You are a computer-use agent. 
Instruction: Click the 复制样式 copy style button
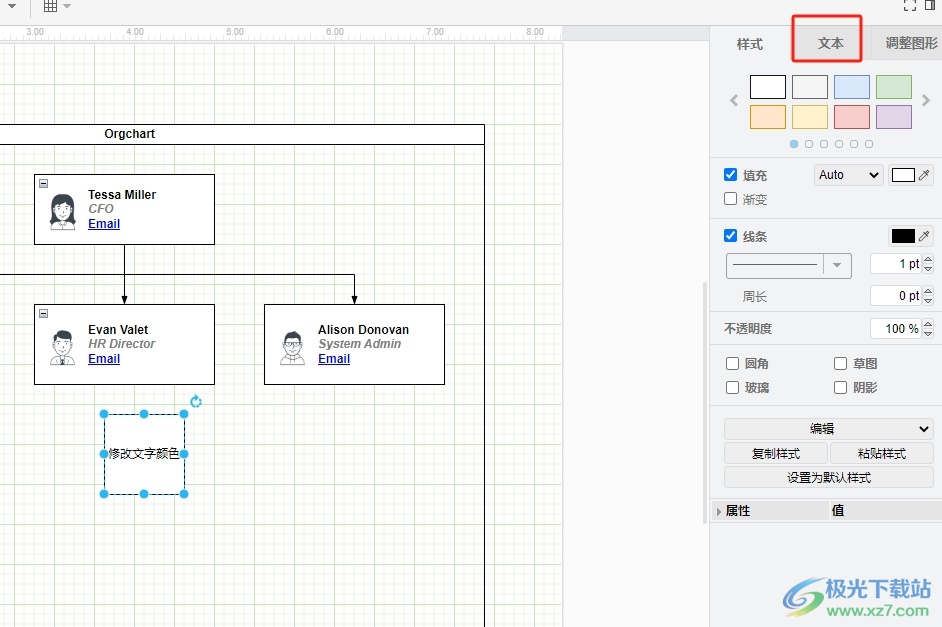click(776, 453)
